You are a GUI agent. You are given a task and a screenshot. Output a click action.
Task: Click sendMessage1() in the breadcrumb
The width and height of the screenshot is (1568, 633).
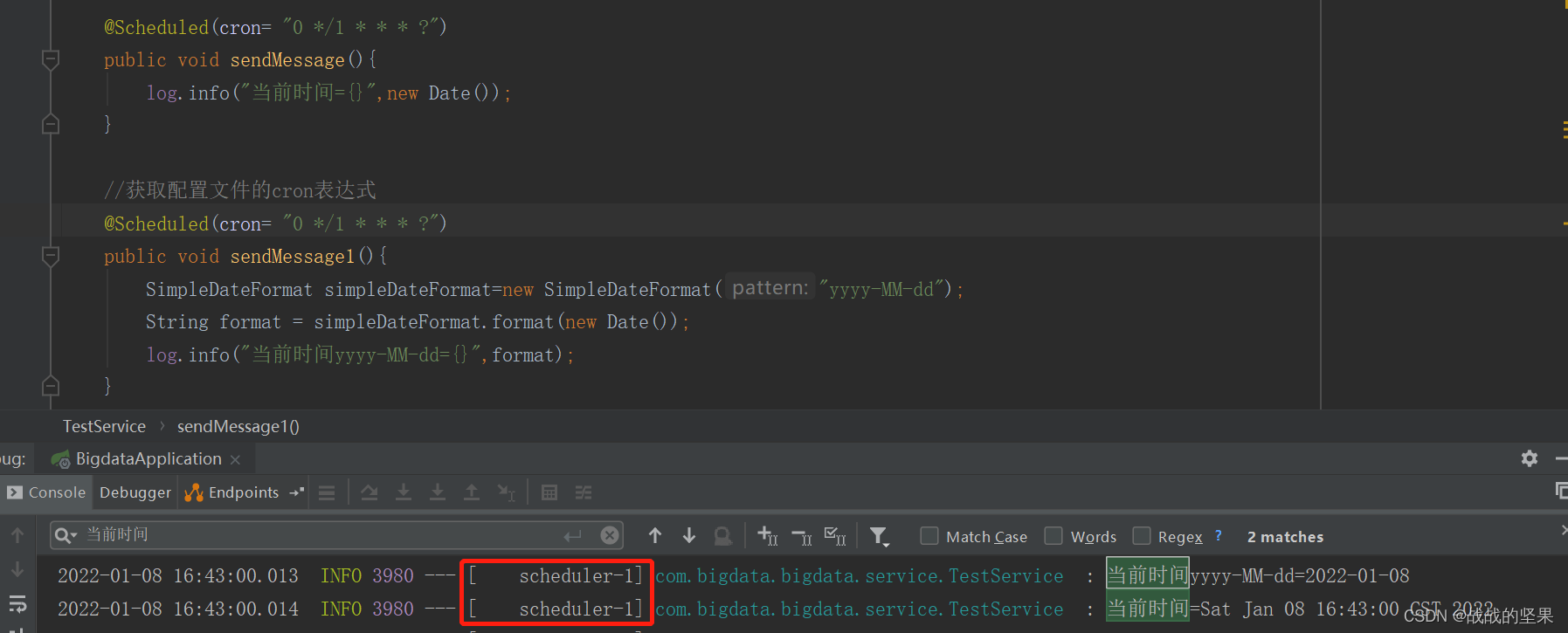(238, 426)
